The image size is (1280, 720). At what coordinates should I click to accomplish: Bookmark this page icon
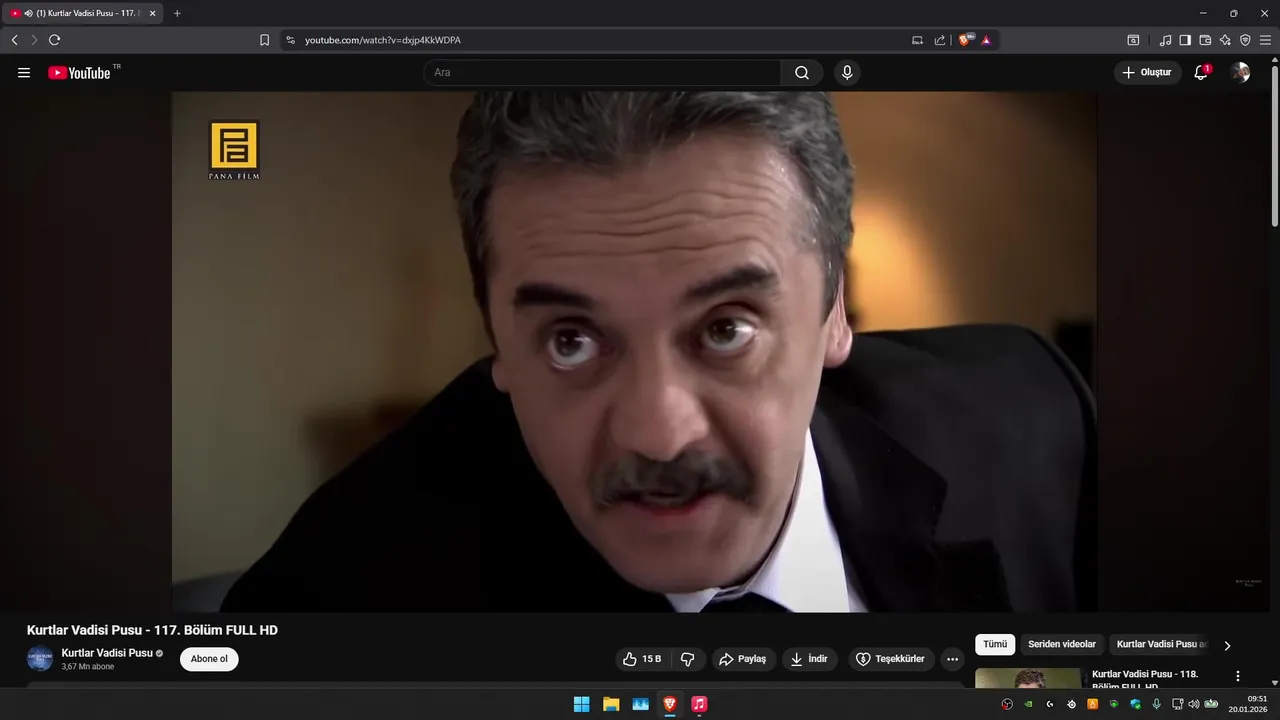coord(264,40)
